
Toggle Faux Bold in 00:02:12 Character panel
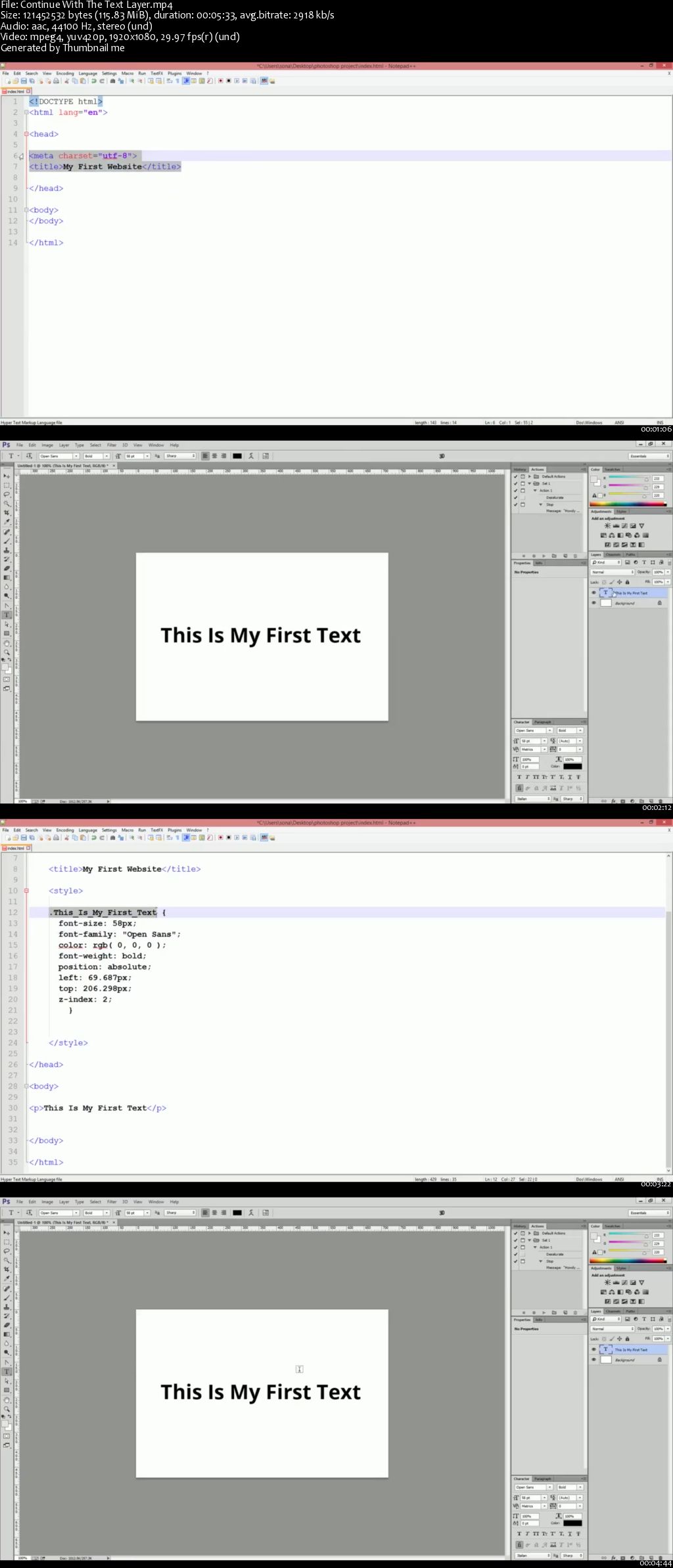(519, 777)
